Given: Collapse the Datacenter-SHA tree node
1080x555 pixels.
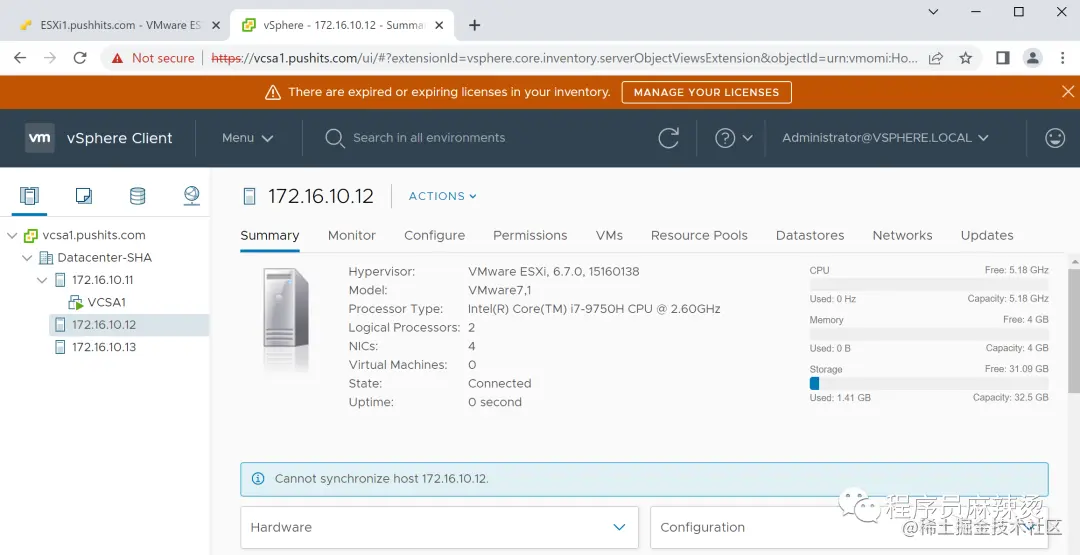Looking at the screenshot, I should pos(27,258).
